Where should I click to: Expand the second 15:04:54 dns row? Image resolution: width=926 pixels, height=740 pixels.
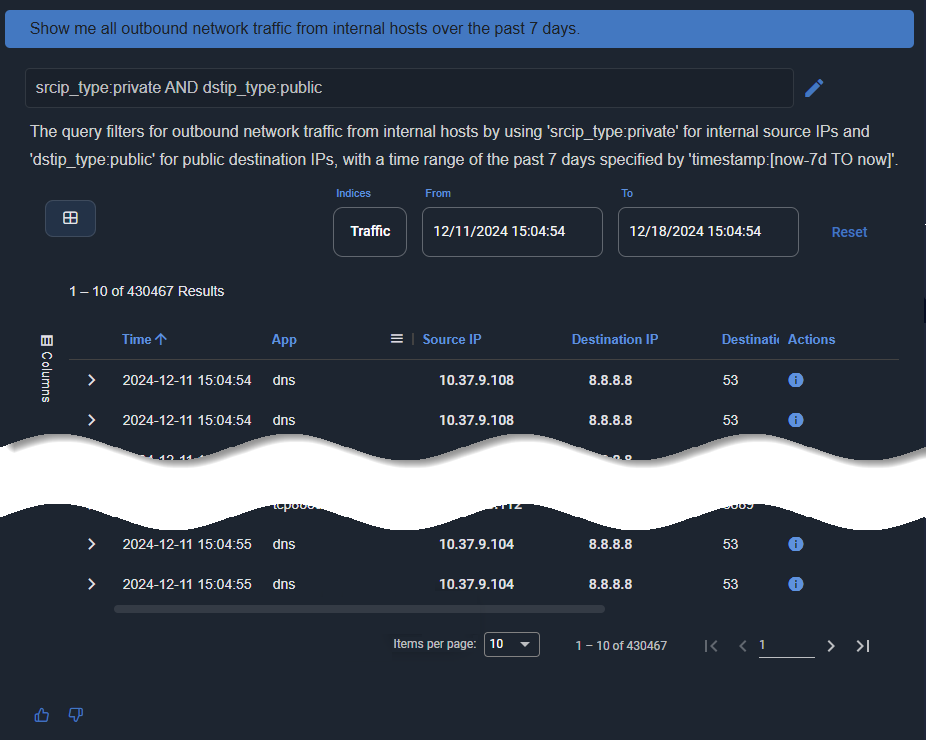(x=92, y=420)
